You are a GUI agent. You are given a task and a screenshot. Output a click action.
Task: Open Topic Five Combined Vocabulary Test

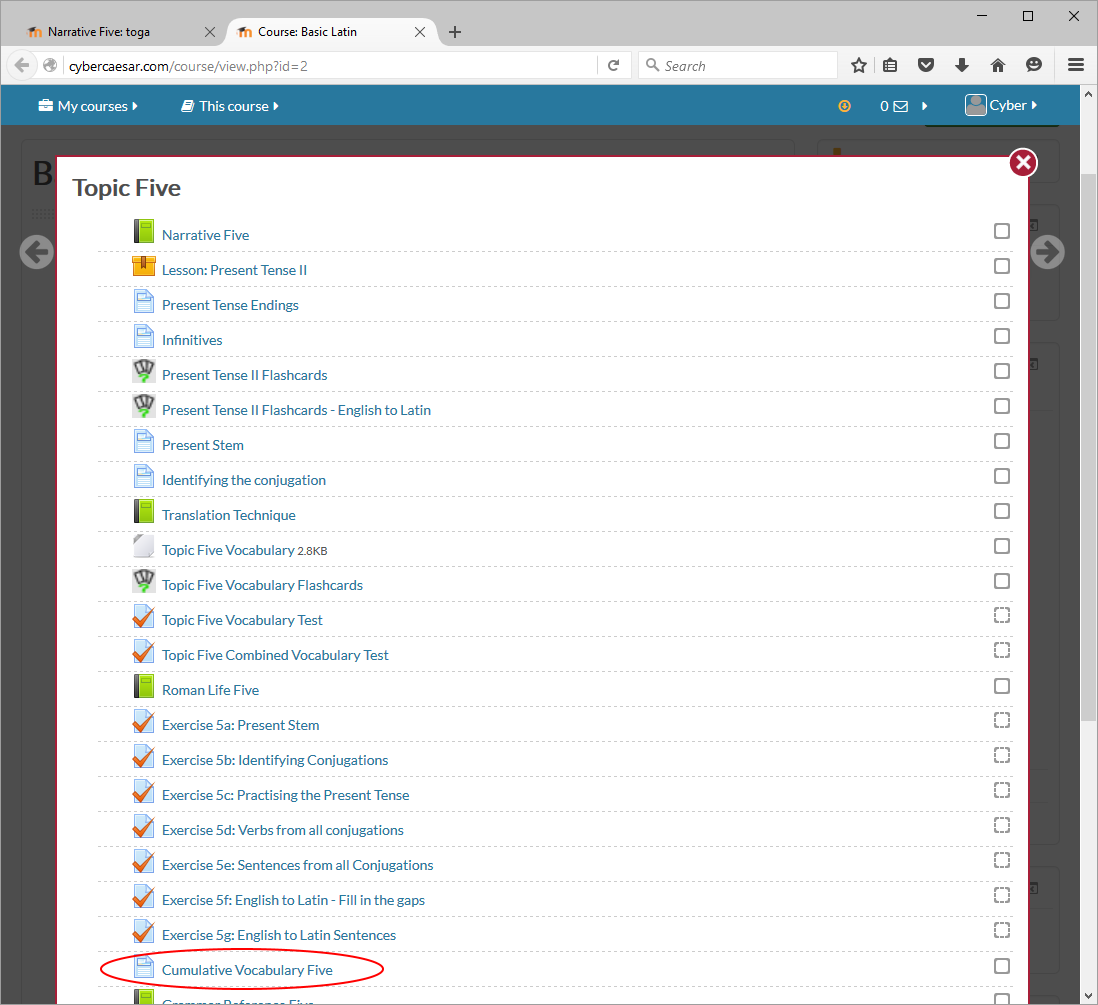[274, 656]
